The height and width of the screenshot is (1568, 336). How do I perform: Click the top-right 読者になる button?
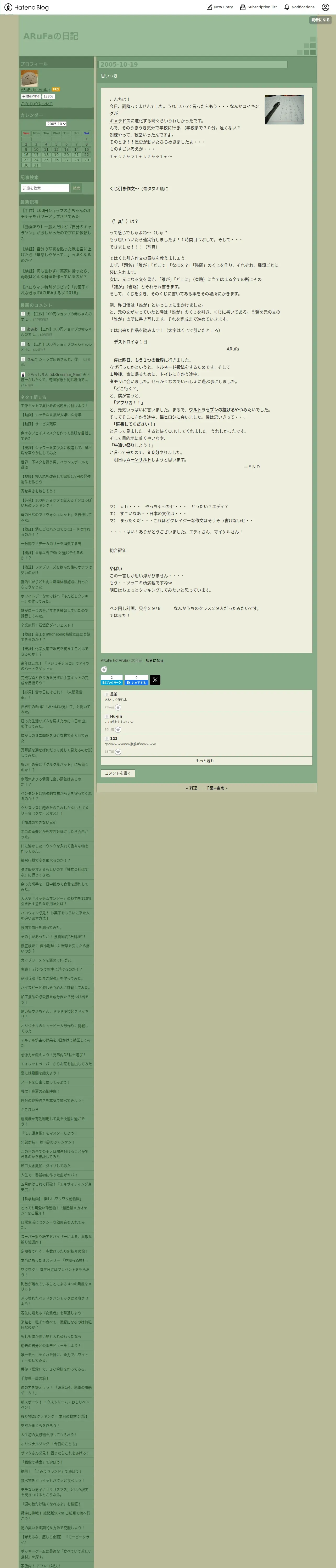coord(320,20)
